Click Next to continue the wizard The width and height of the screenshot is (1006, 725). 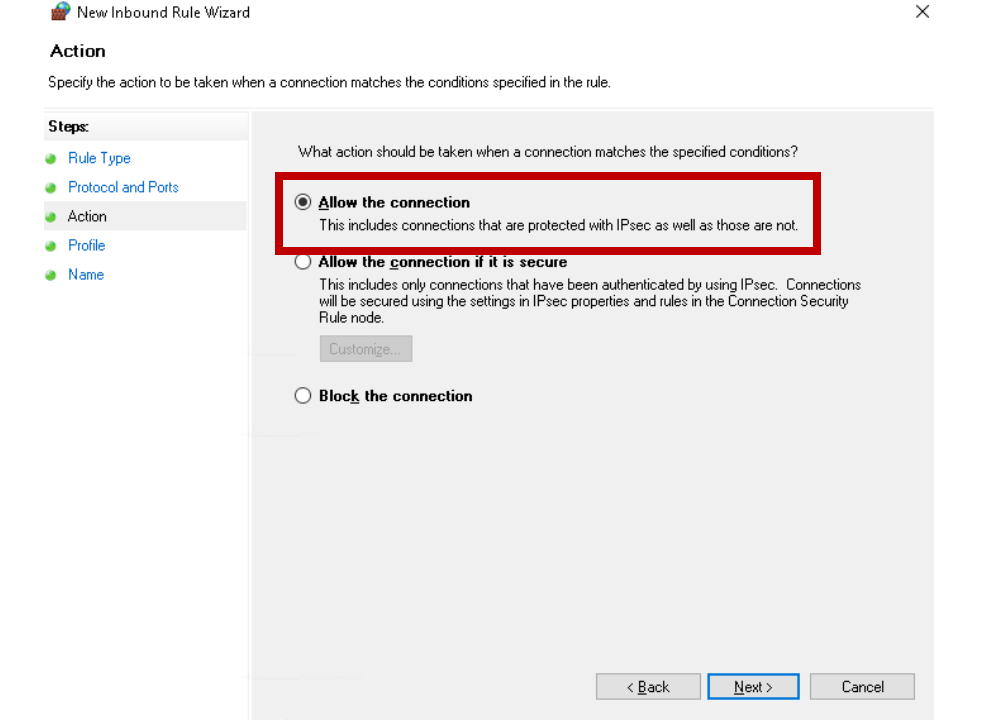752,687
